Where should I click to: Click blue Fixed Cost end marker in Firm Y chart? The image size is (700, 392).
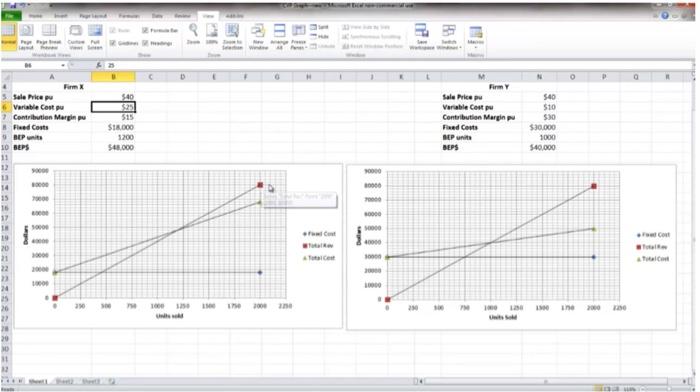click(x=594, y=257)
